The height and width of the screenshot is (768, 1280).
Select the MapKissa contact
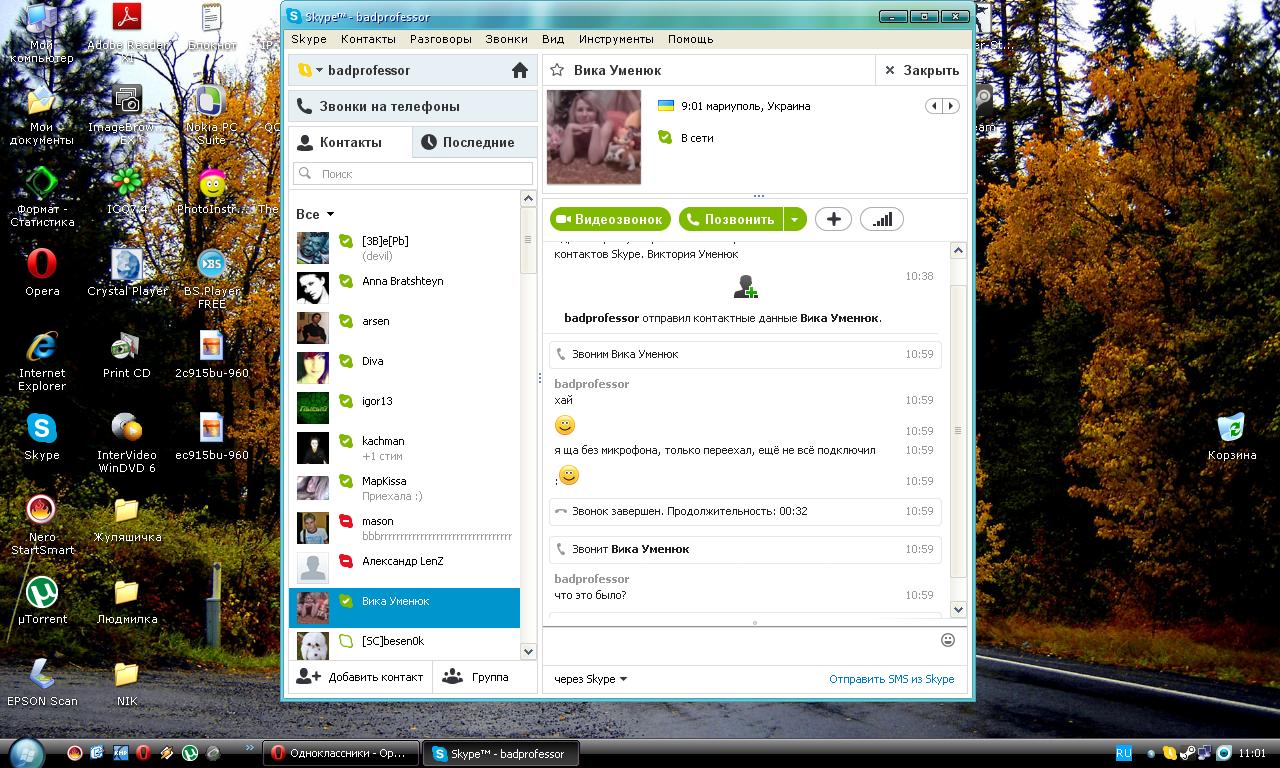click(404, 488)
